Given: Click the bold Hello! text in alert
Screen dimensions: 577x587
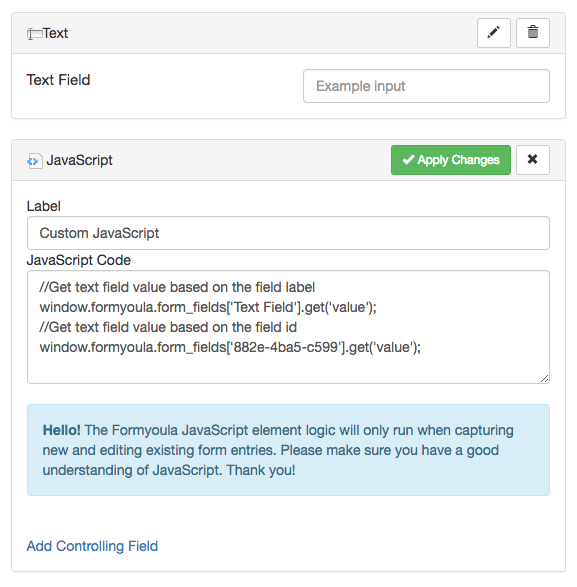Looking at the screenshot, I should [x=61, y=430].
